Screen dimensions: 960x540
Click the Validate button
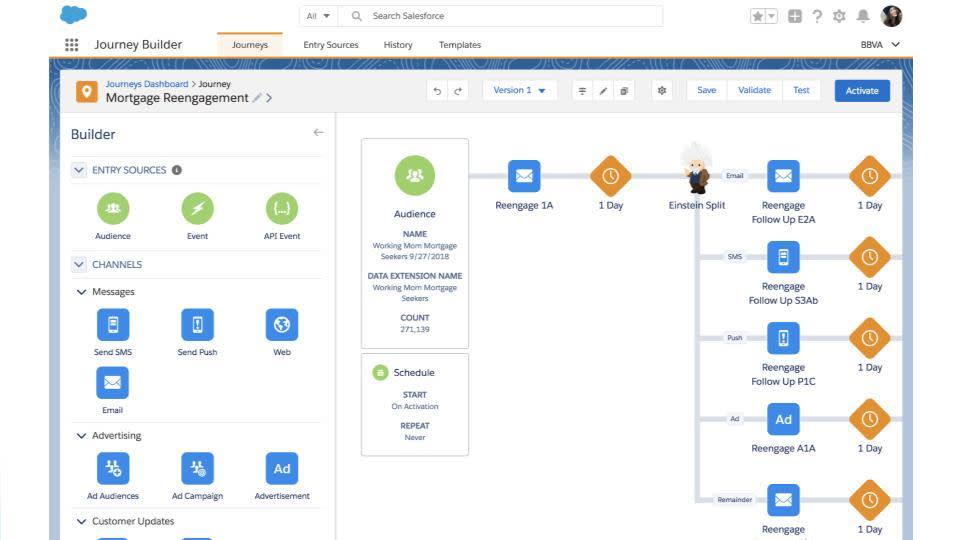pos(754,90)
